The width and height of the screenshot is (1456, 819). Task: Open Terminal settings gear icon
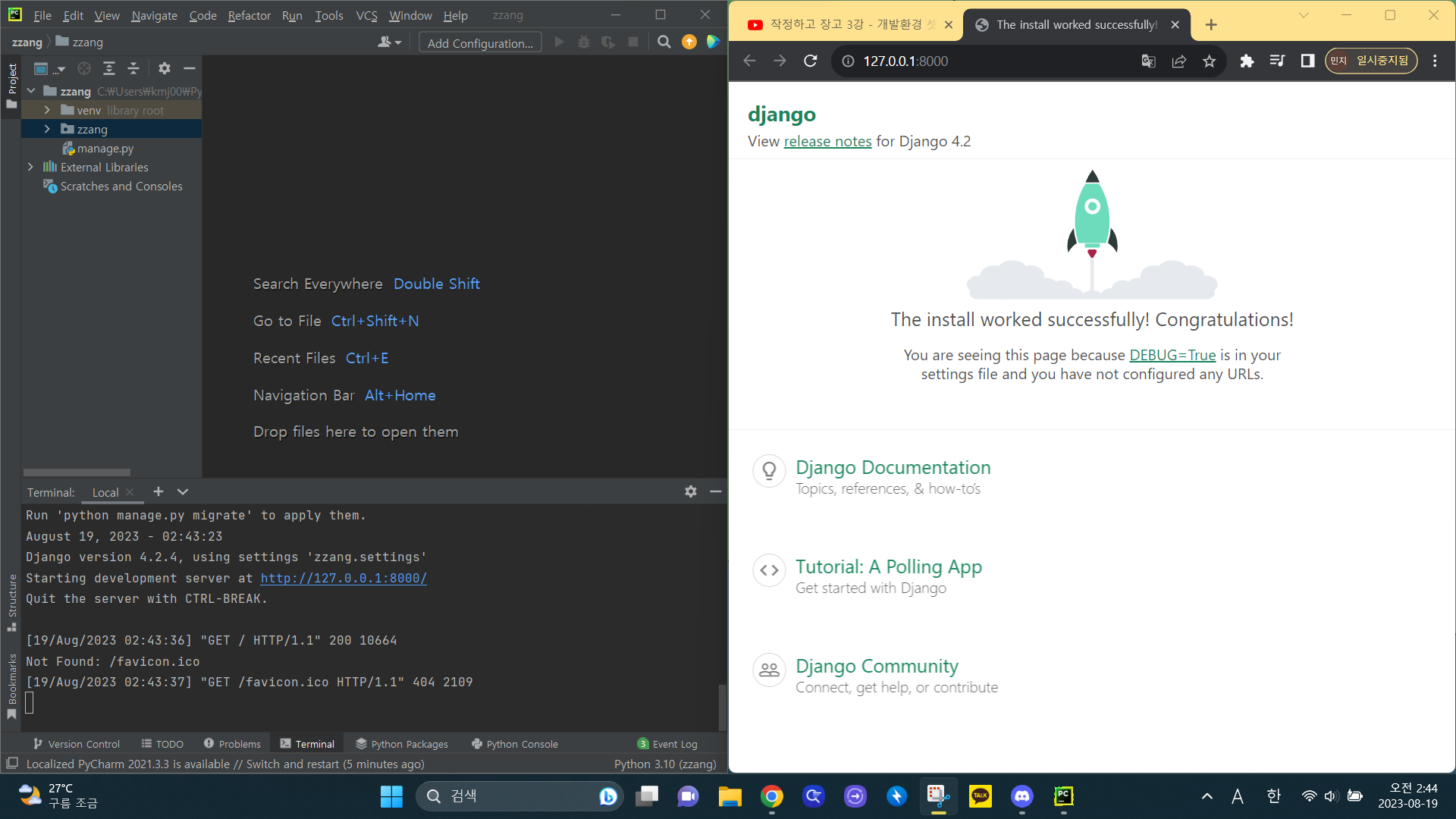point(691,491)
